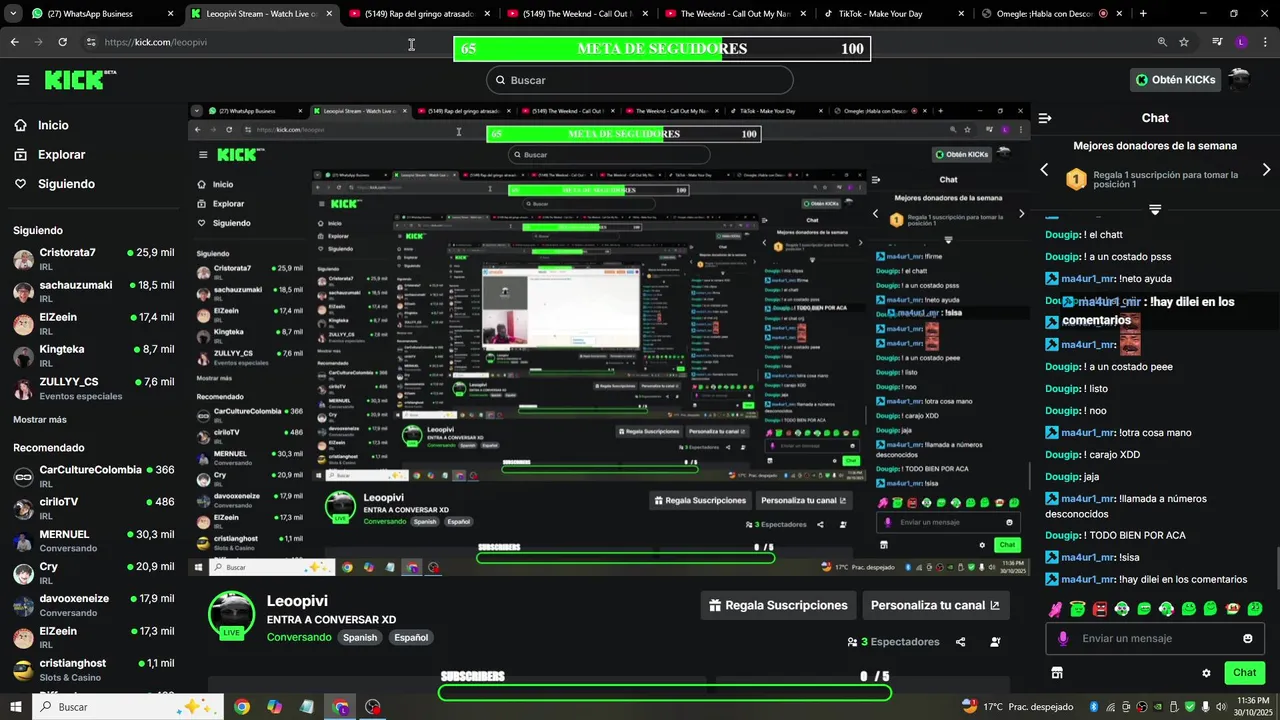Screen dimensions: 1280x720
Task: Click the gift icon on Regala Suscripciones
Action: pyautogui.click(x=715, y=605)
